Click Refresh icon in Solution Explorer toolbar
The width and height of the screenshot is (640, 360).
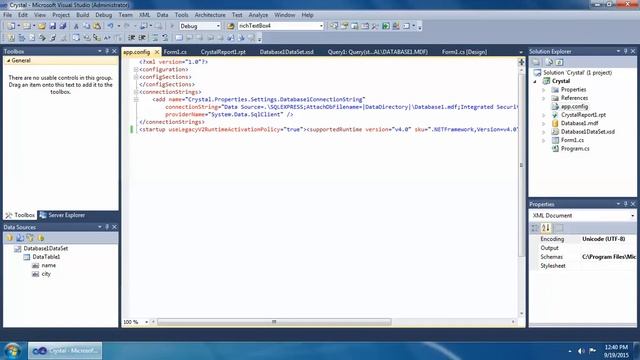pyautogui.click(x=559, y=62)
